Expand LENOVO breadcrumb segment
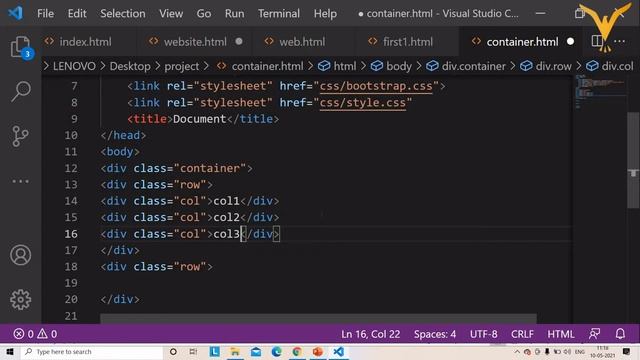The image size is (640, 360). [74, 66]
